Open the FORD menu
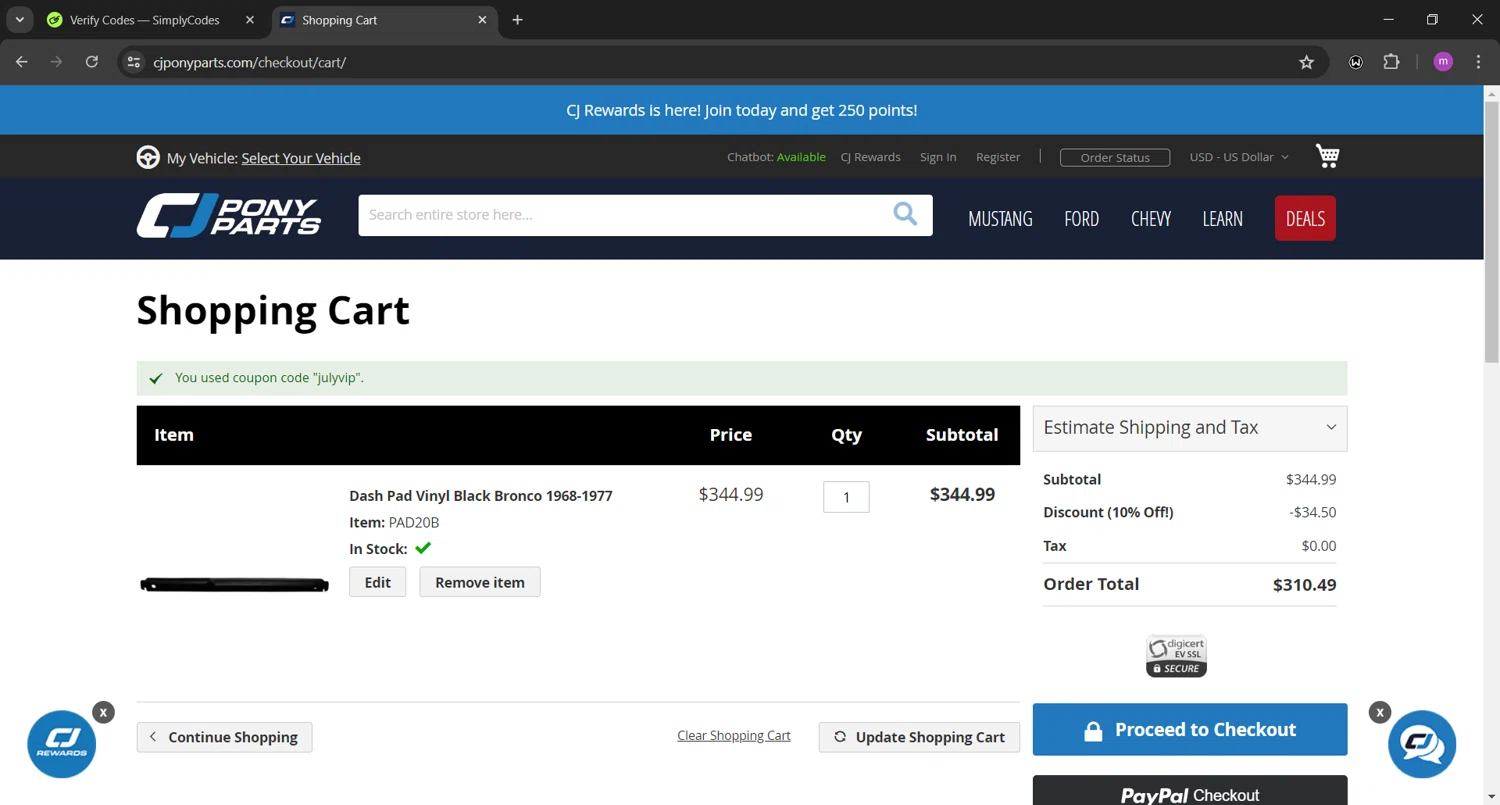 coord(1081,218)
